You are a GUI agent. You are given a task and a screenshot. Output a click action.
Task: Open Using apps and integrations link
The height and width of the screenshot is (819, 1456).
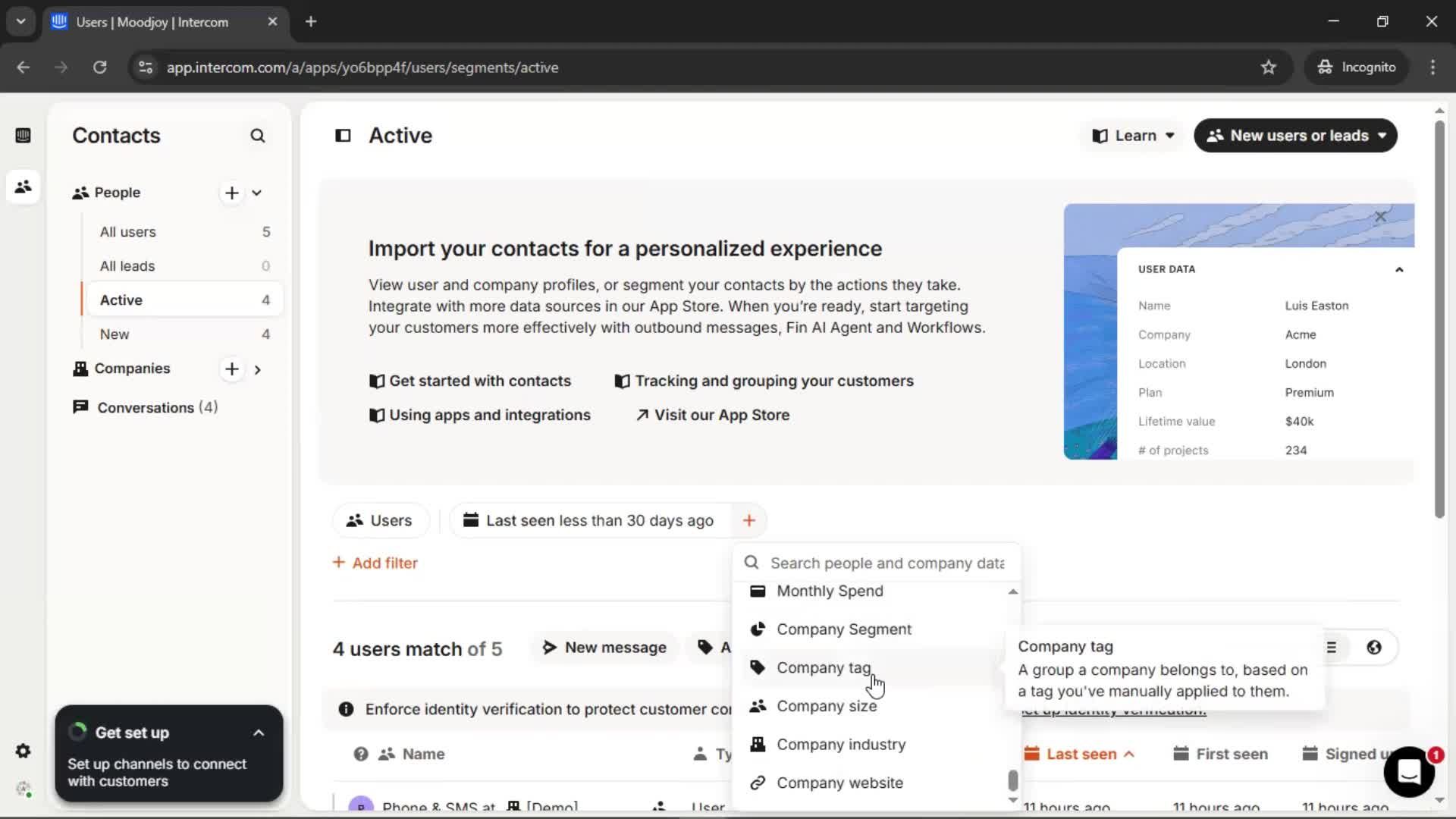[480, 416]
